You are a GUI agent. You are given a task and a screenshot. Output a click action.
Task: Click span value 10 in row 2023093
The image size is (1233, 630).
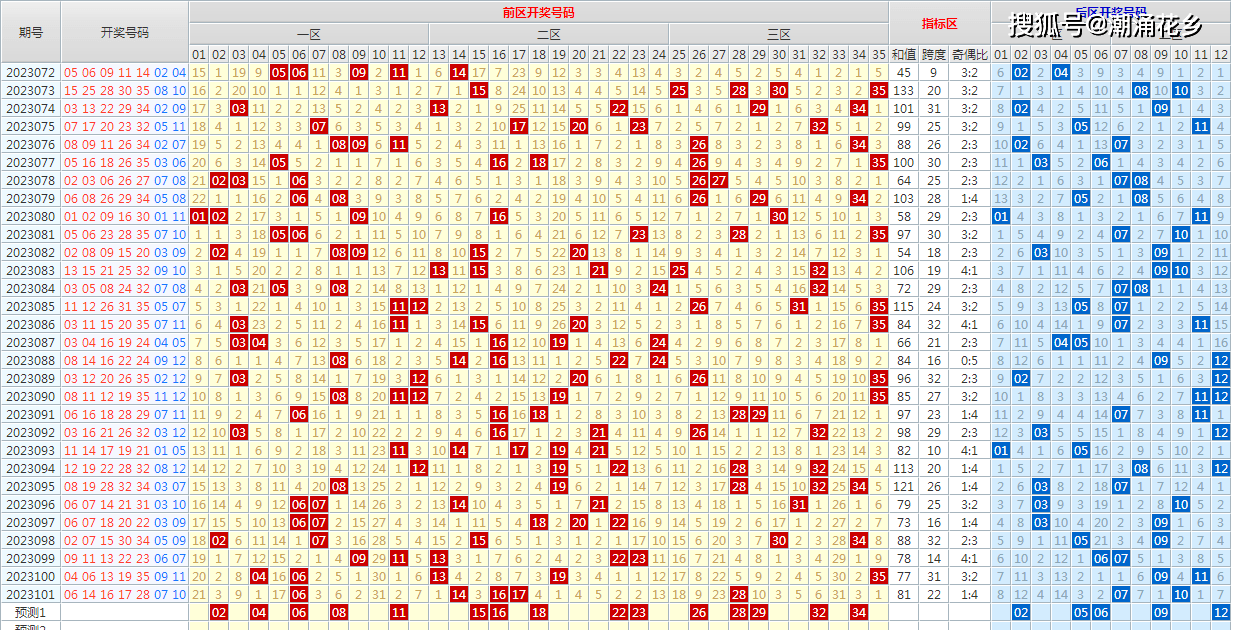pyautogui.click(x=934, y=450)
